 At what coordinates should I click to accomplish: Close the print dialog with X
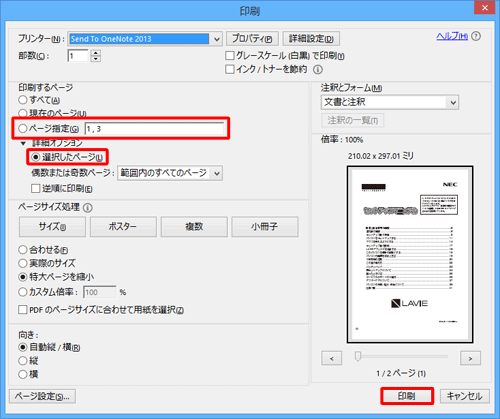click(x=485, y=8)
